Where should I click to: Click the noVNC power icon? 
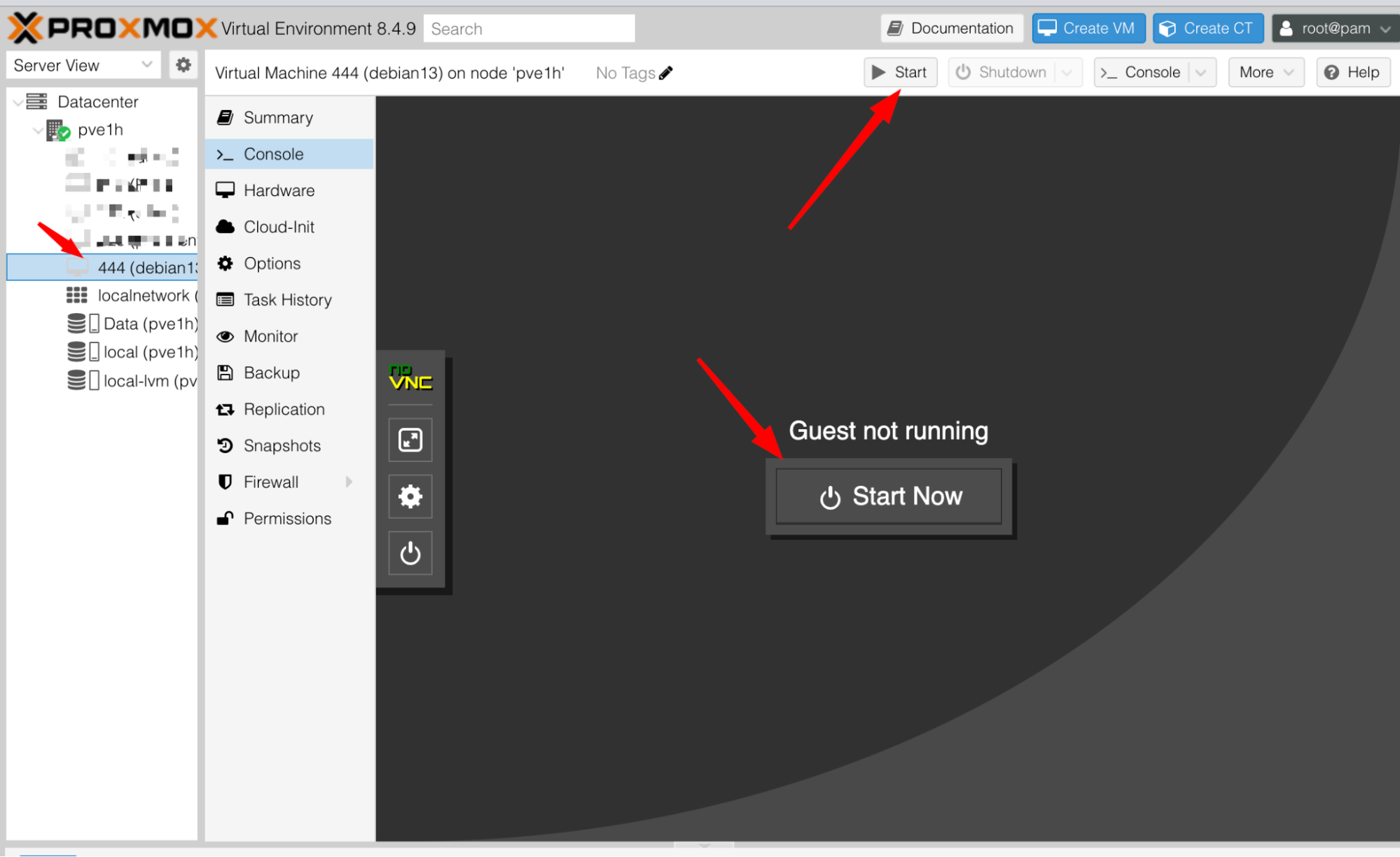[410, 553]
